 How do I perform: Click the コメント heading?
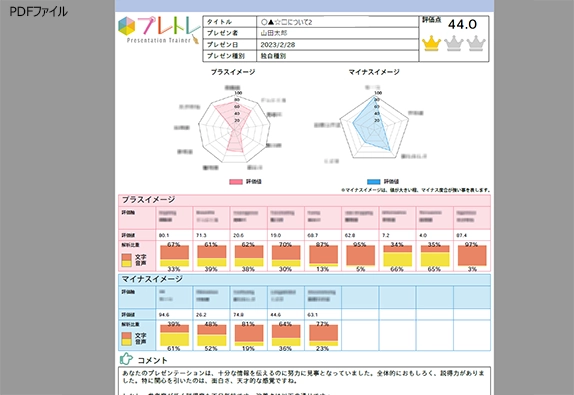pyautogui.click(x=152, y=361)
